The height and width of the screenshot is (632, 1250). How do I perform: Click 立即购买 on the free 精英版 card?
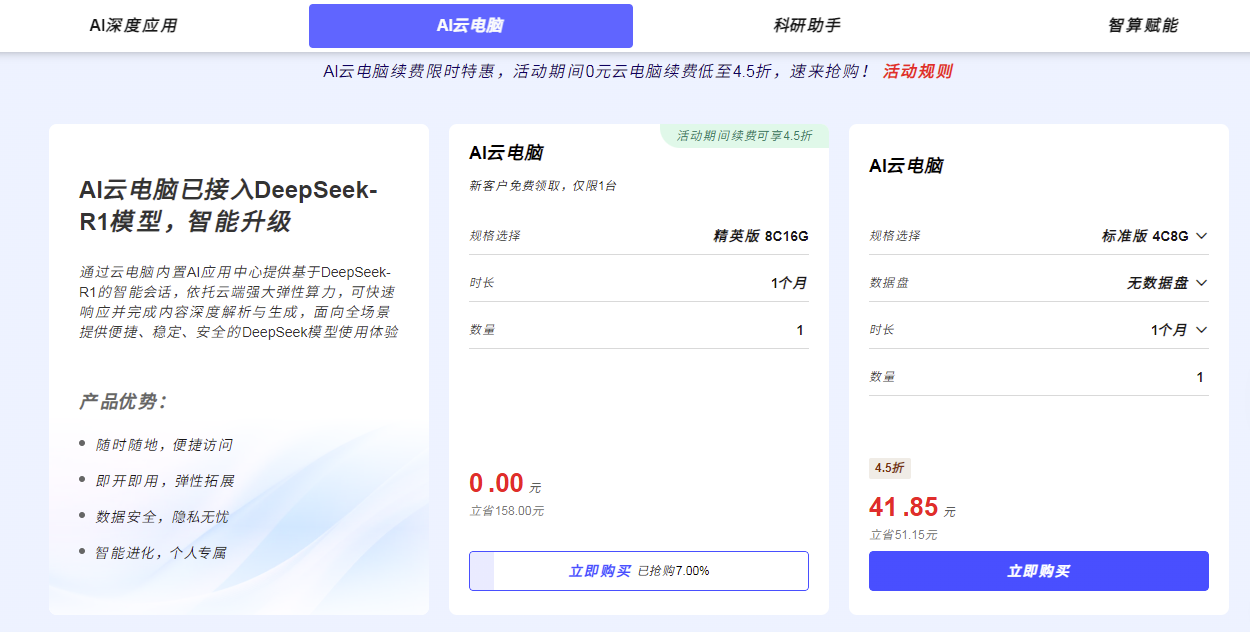pyautogui.click(x=600, y=571)
